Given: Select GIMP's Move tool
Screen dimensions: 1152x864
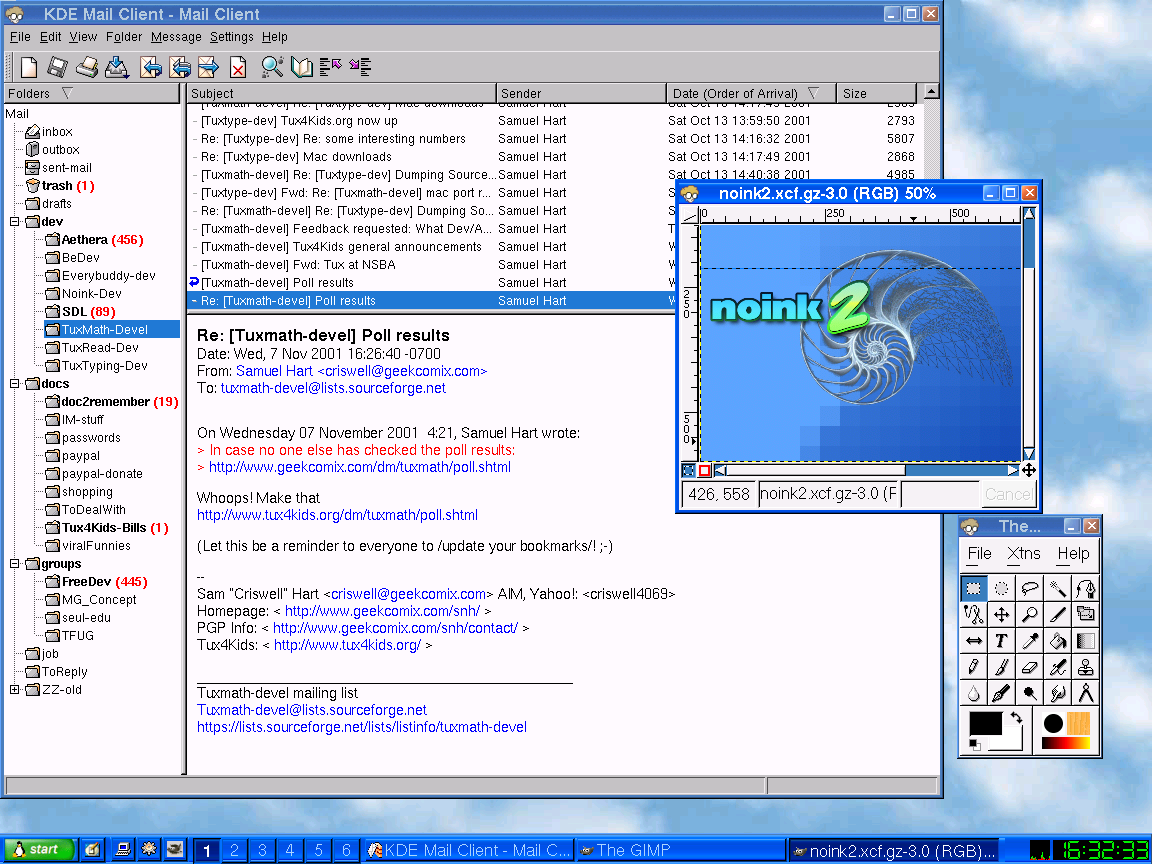Looking at the screenshot, I should [x=1001, y=614].
